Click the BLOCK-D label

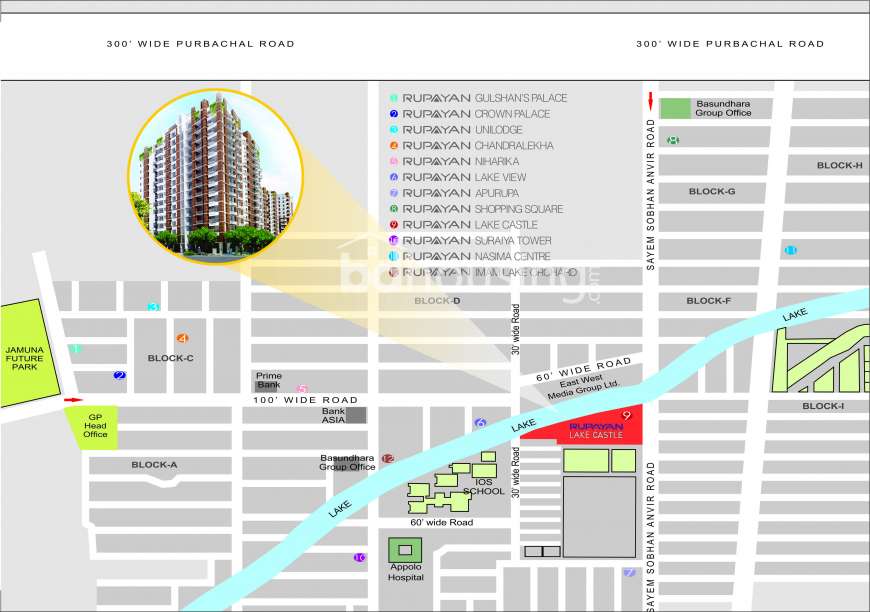[437, 301]
